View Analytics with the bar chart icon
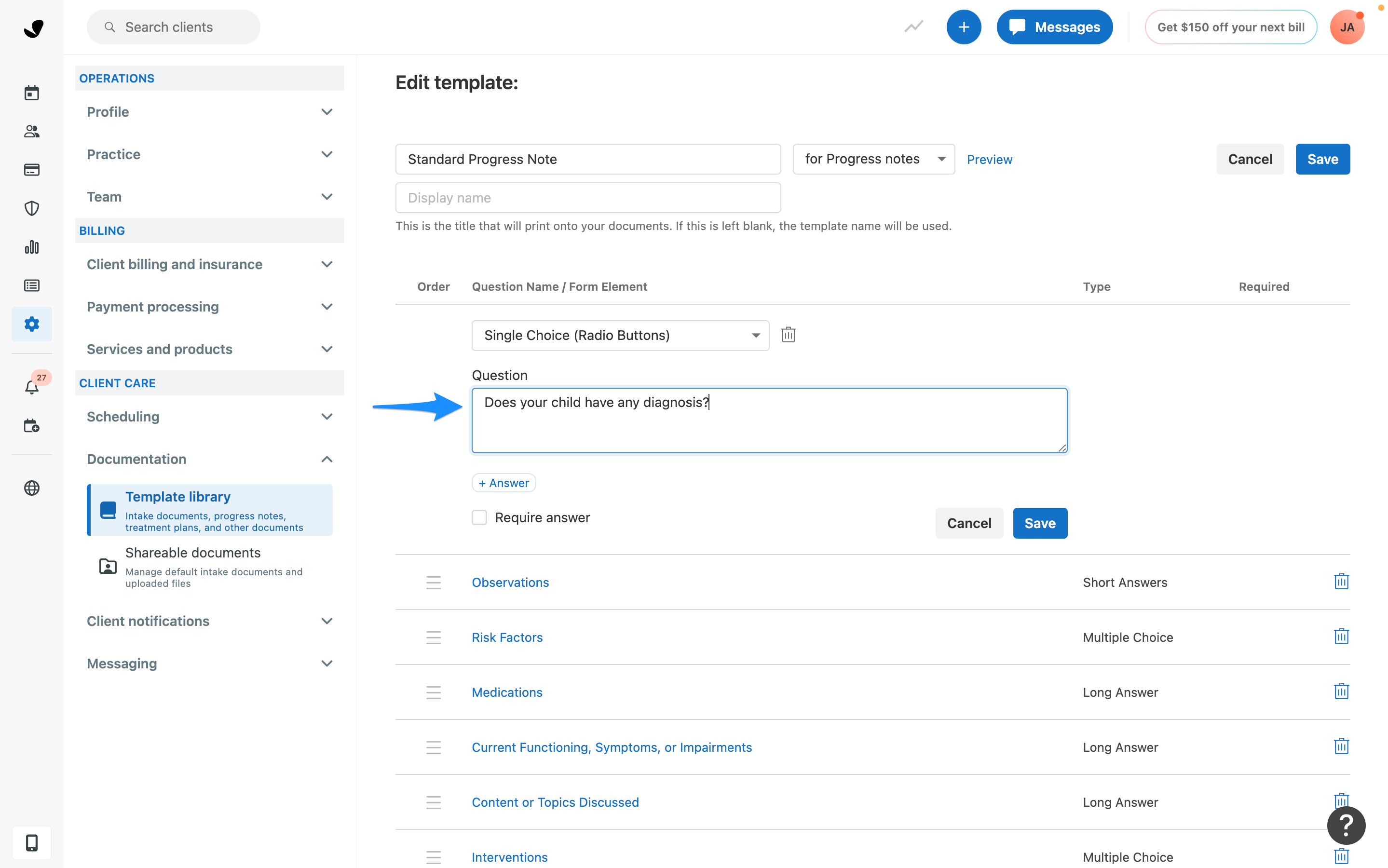 point(31,247)
